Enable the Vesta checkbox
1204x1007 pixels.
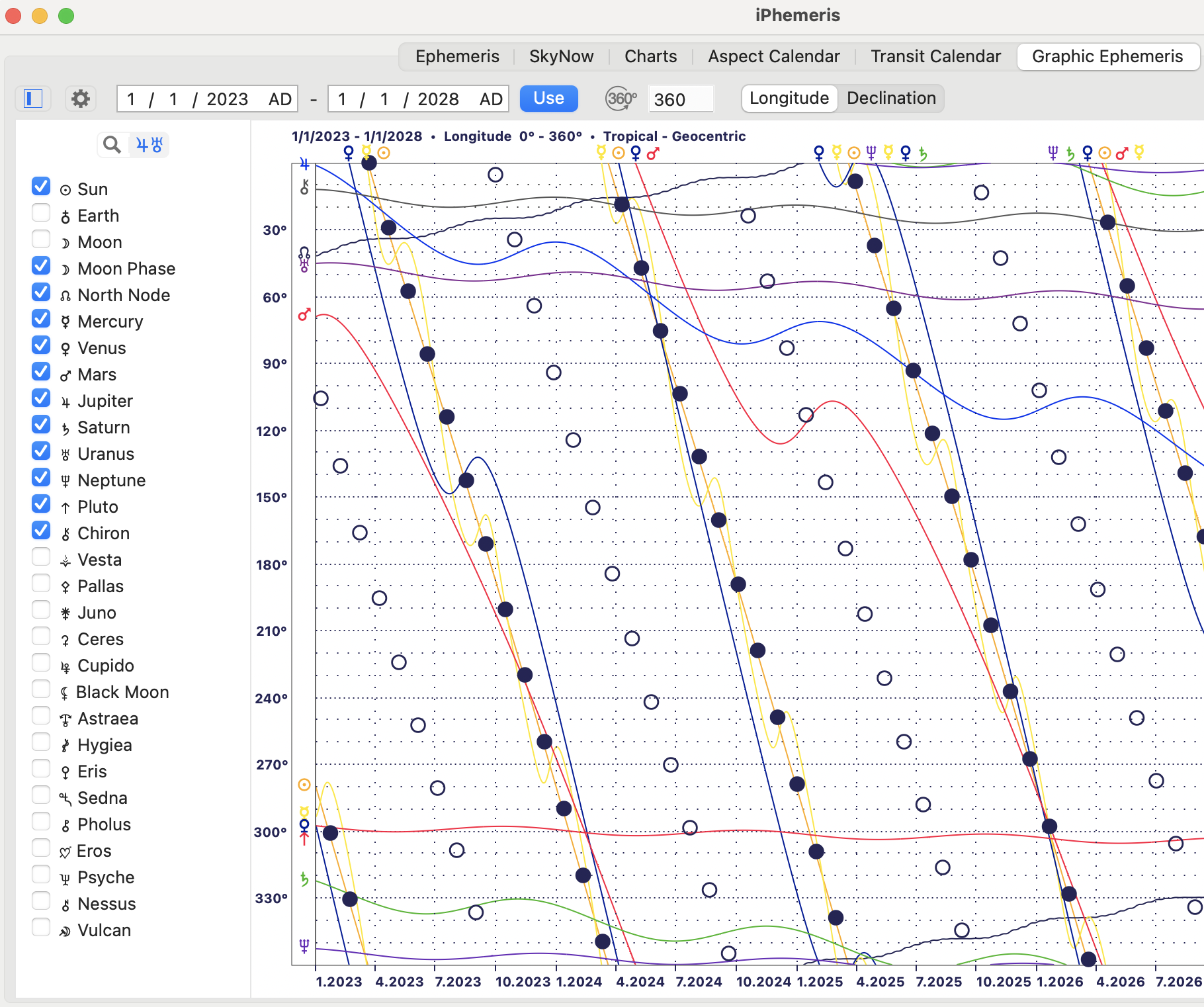point(41,556)
